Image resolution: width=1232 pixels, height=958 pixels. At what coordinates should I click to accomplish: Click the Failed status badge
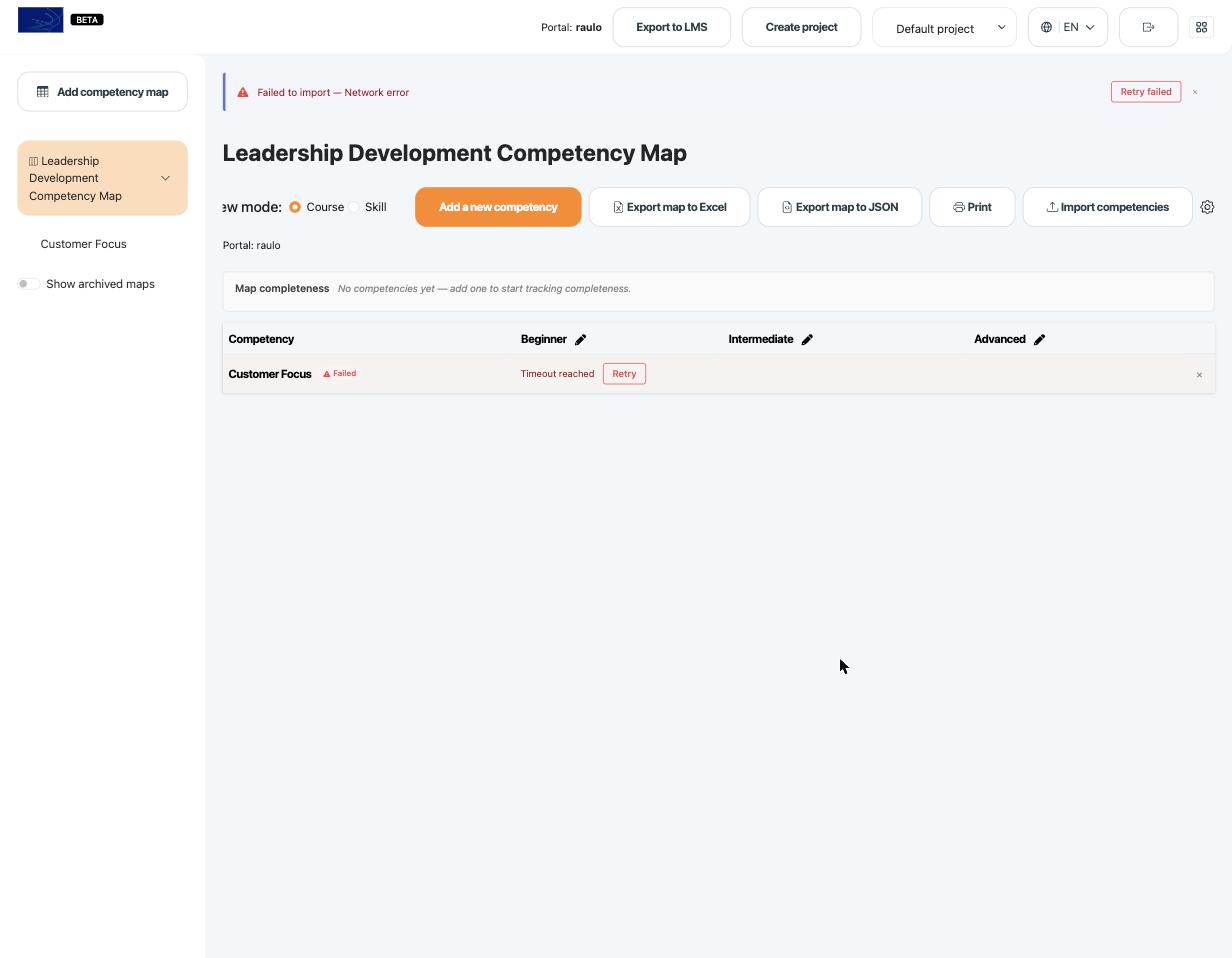click(x=340, y=374)
